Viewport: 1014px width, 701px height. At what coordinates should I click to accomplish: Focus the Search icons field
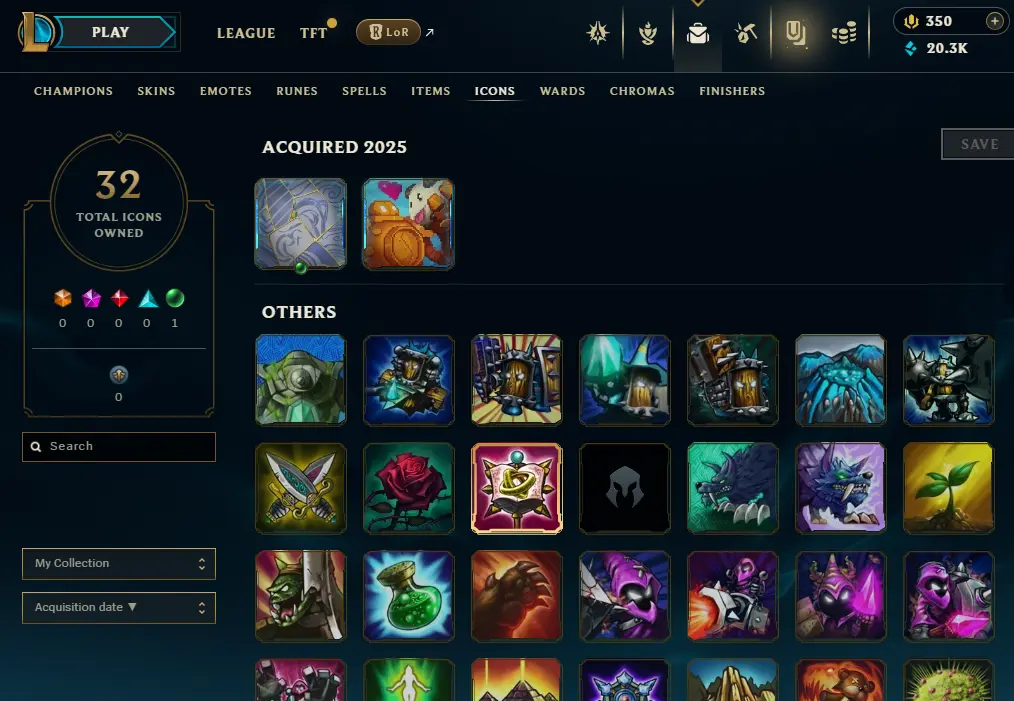click(119, 447)
